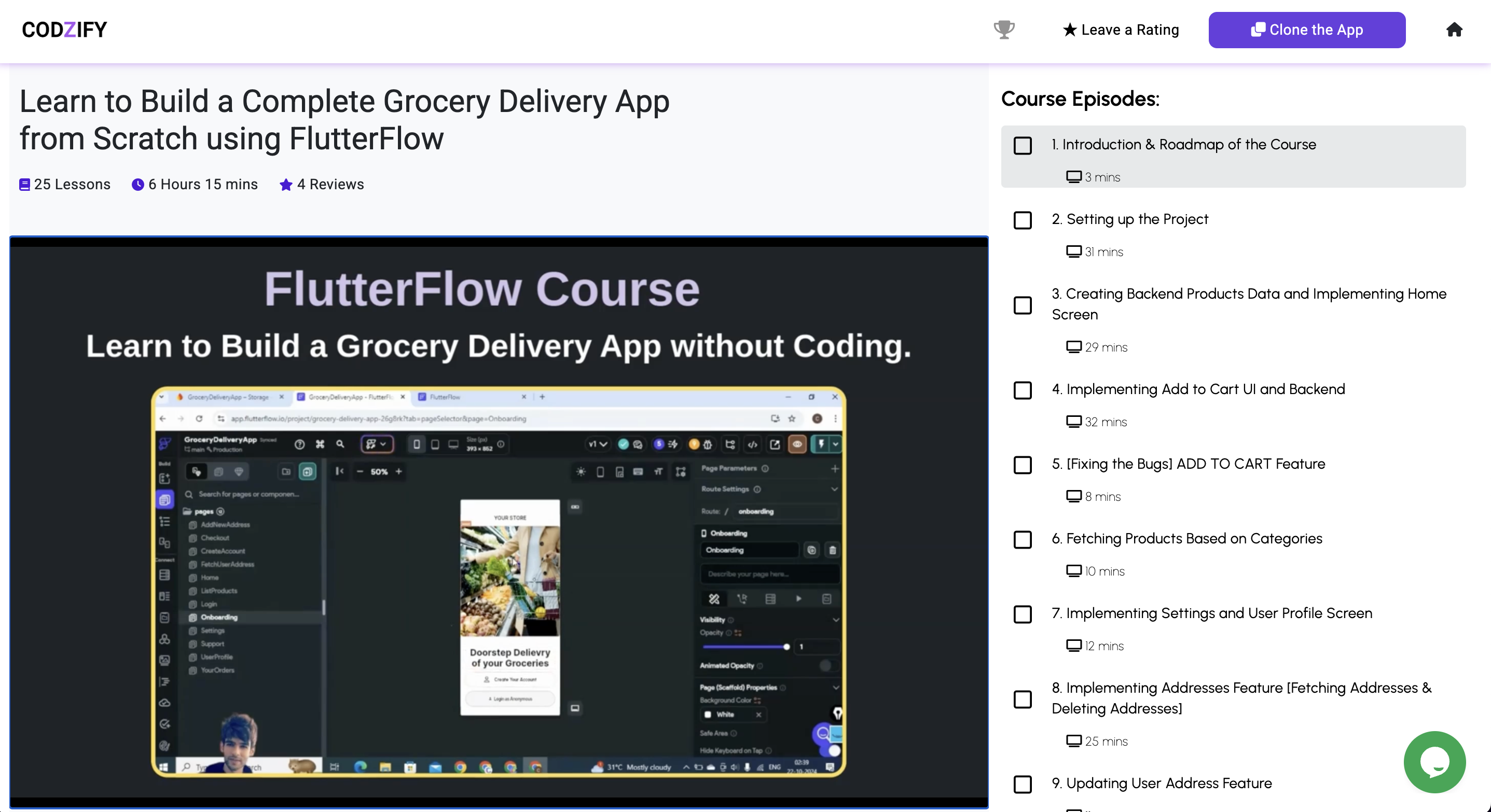Image resolution: width=1491 pixels, height=812 pixels.
Task: Open episode 4 Implementing Add to Cart UI
Action: pyautogui.click(x=1198, y=389)
